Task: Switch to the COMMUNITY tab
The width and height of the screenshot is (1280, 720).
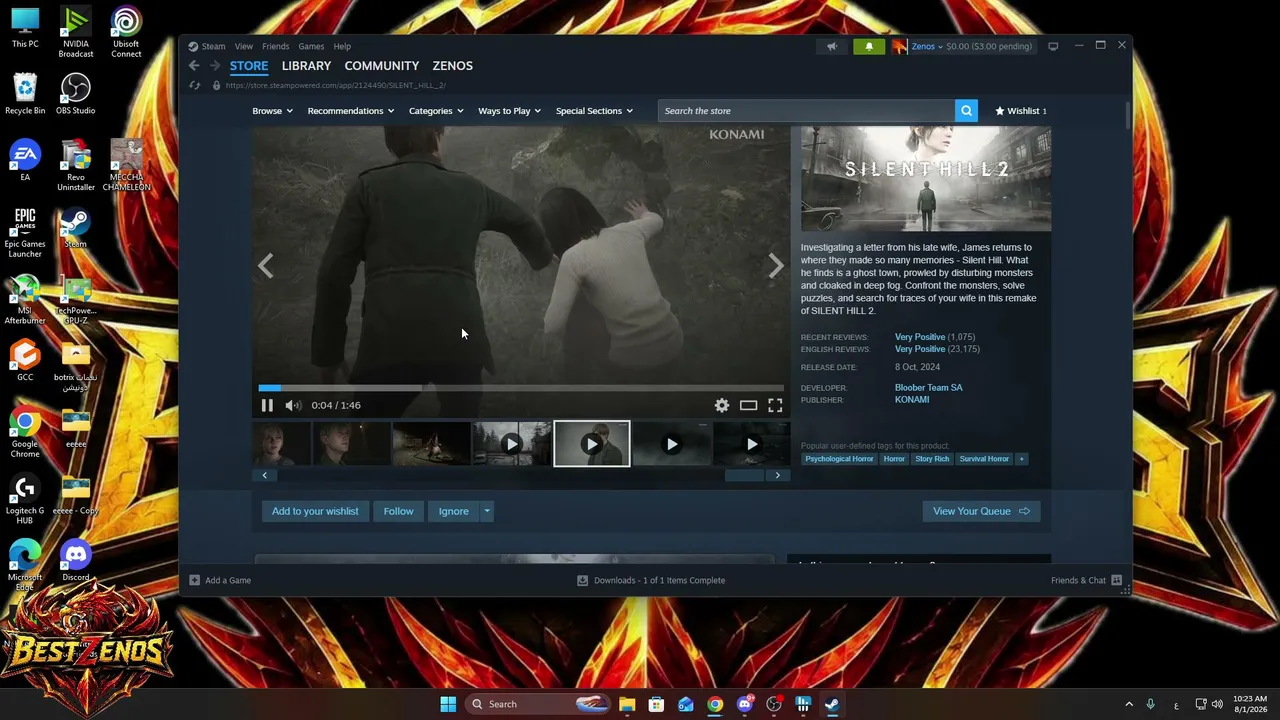Action: coord(382,66)
